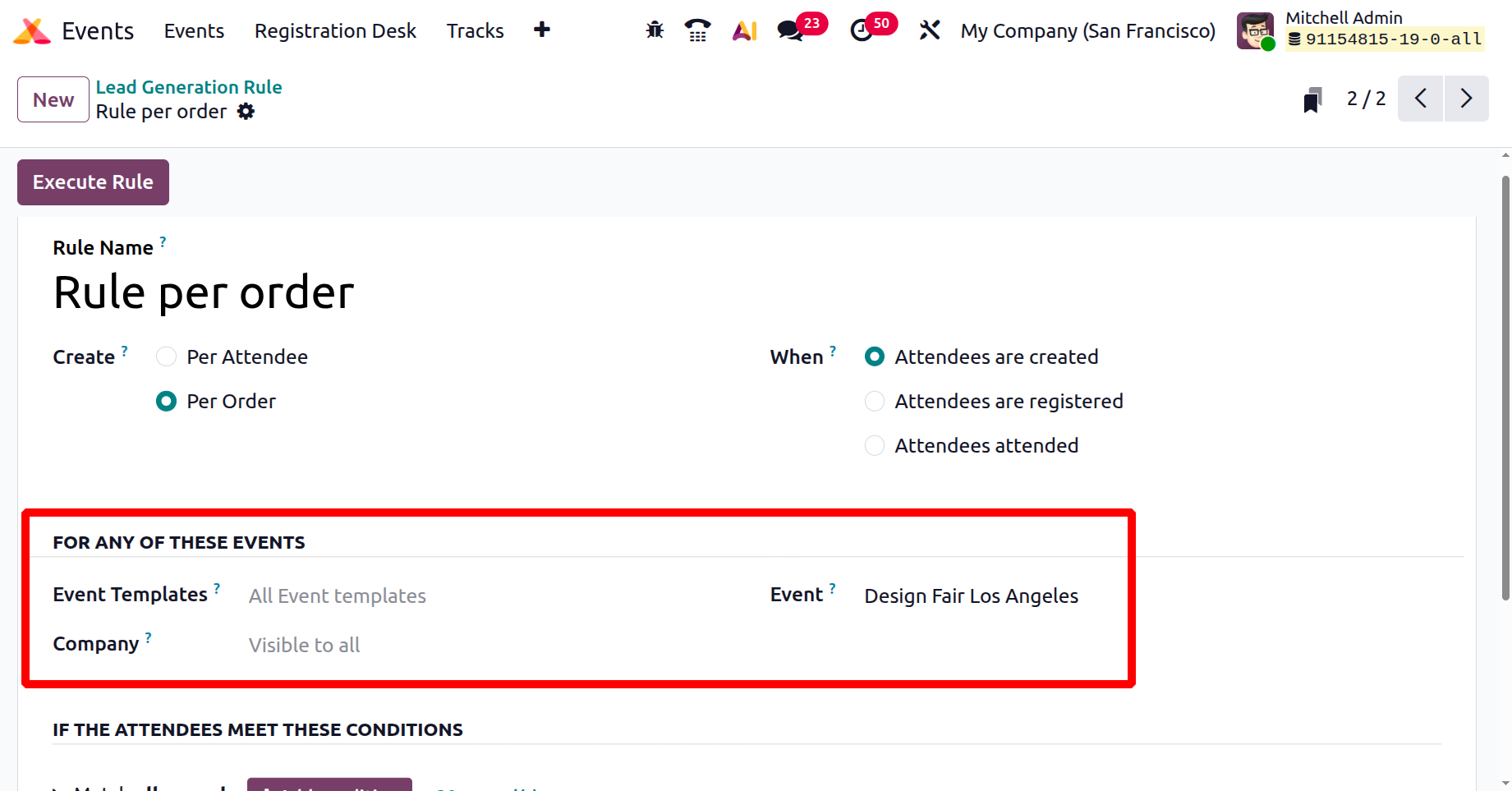1512x791 pixels.
Task: Go to the previous record arrow
Action: 1420,99
